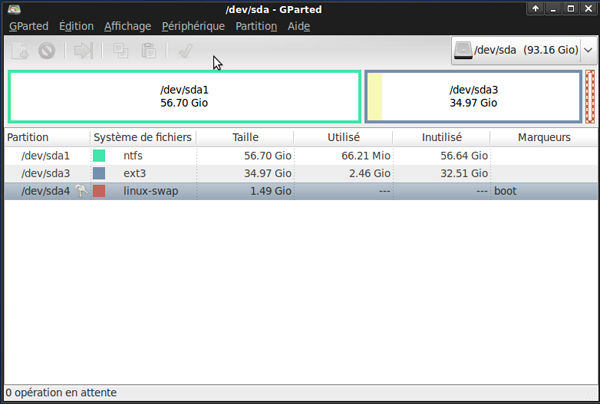Click the 56.64 Gio unused value
The height and width of the screenshot is (404, 600).
(464, 155)
